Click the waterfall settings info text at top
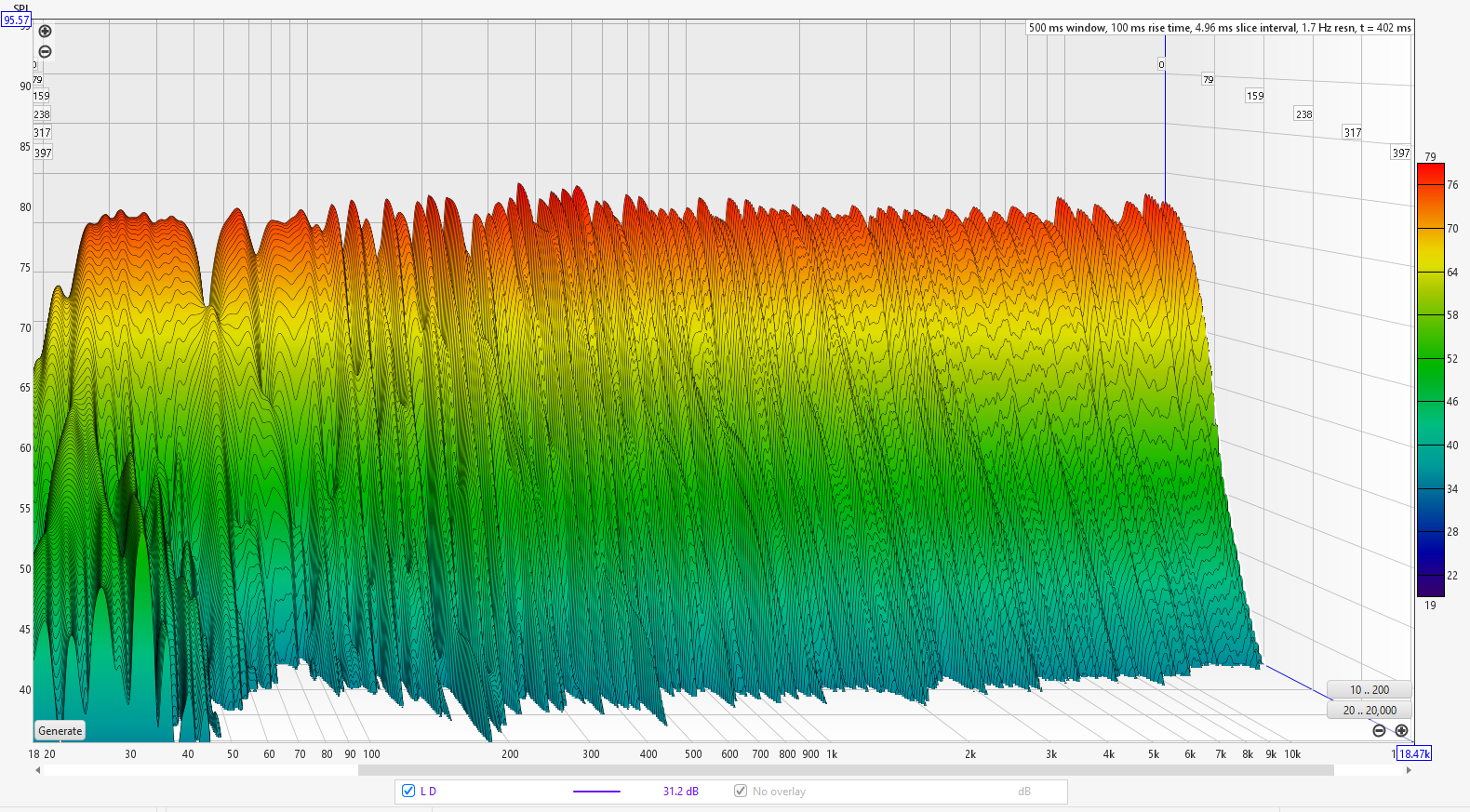 coord(1219,28)
